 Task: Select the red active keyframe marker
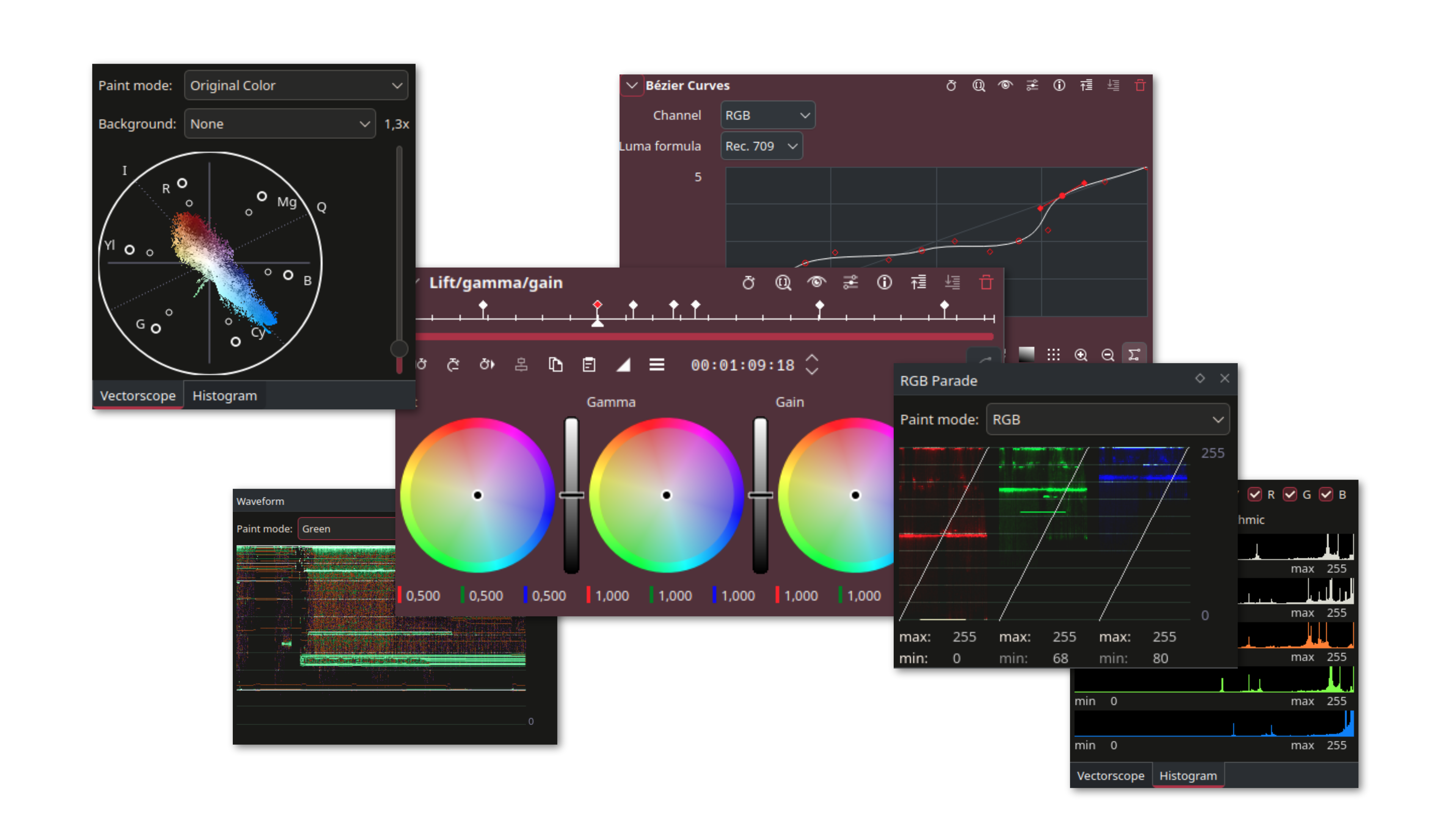[x=598, y=305]
